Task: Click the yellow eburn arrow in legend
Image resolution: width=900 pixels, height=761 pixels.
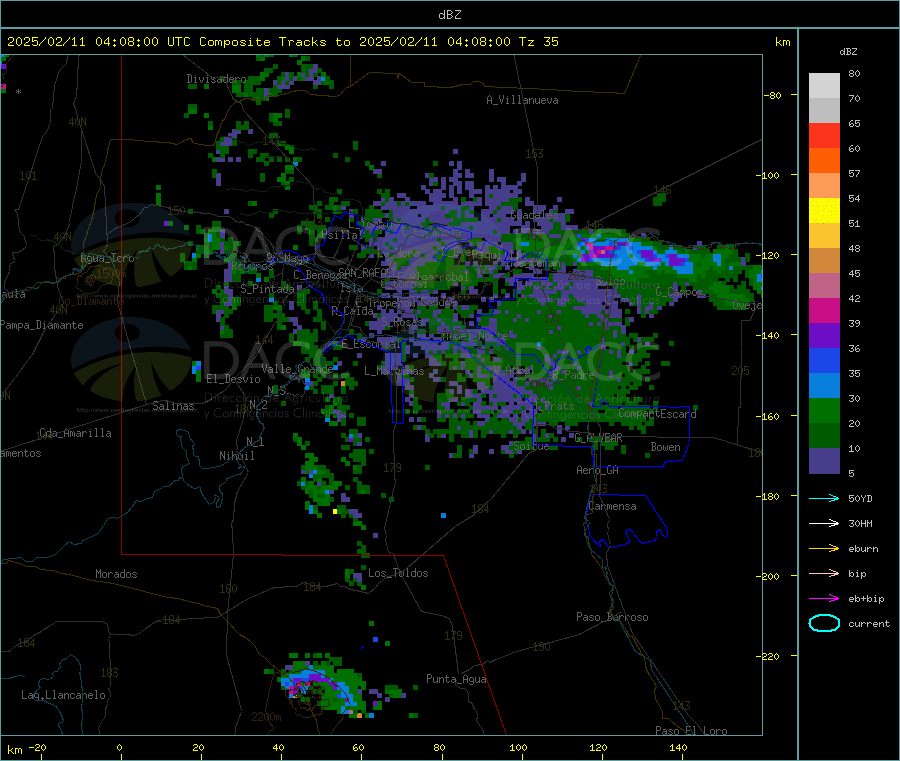Action: pos(824,549)
